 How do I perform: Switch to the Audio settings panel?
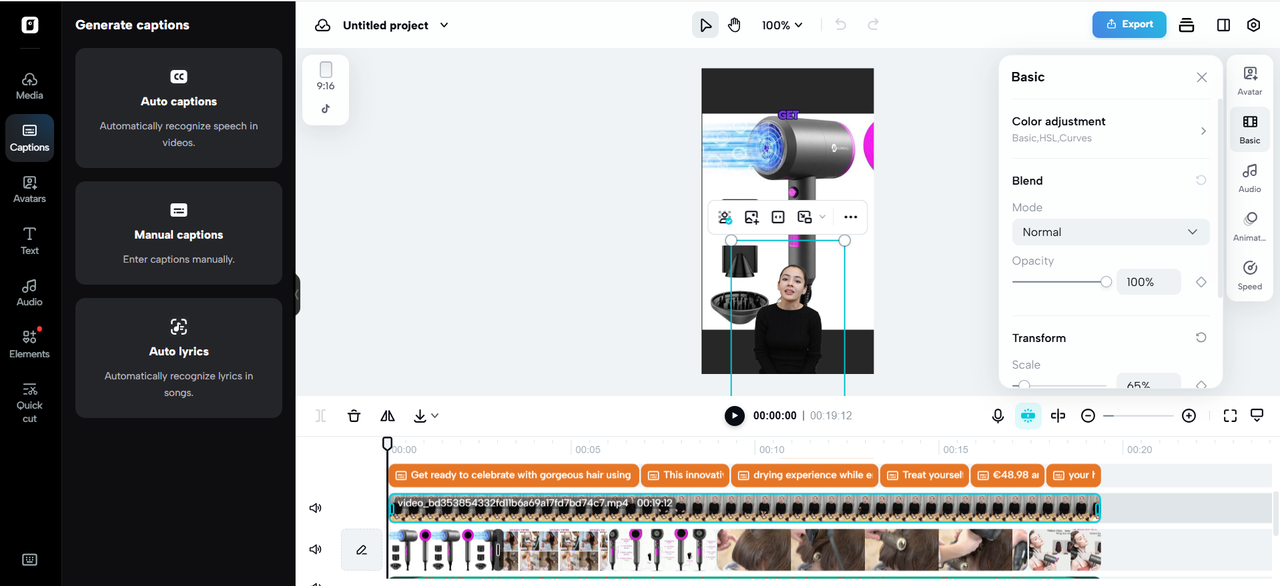click(x=1249, y=178)
